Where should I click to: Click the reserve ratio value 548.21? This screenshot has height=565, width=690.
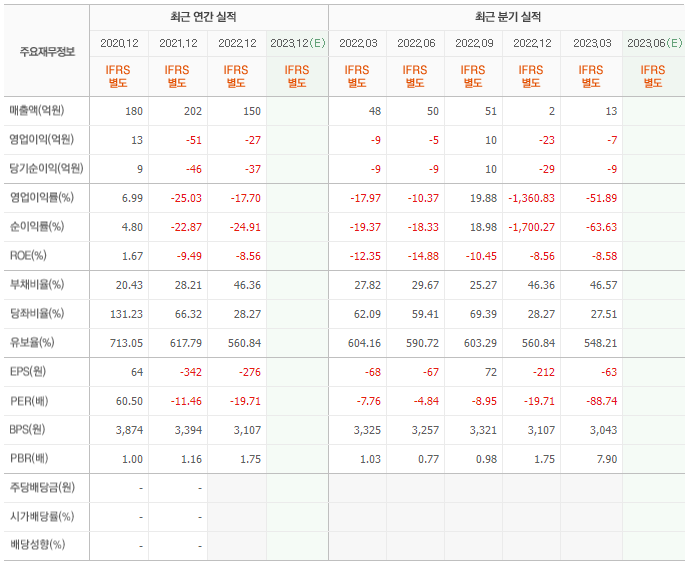click(600, 343)
